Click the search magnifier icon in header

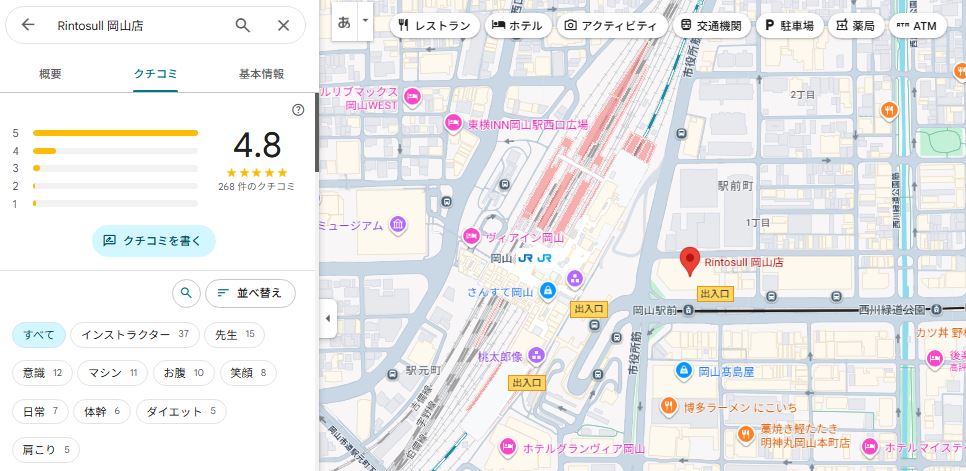tap(243, 25)
